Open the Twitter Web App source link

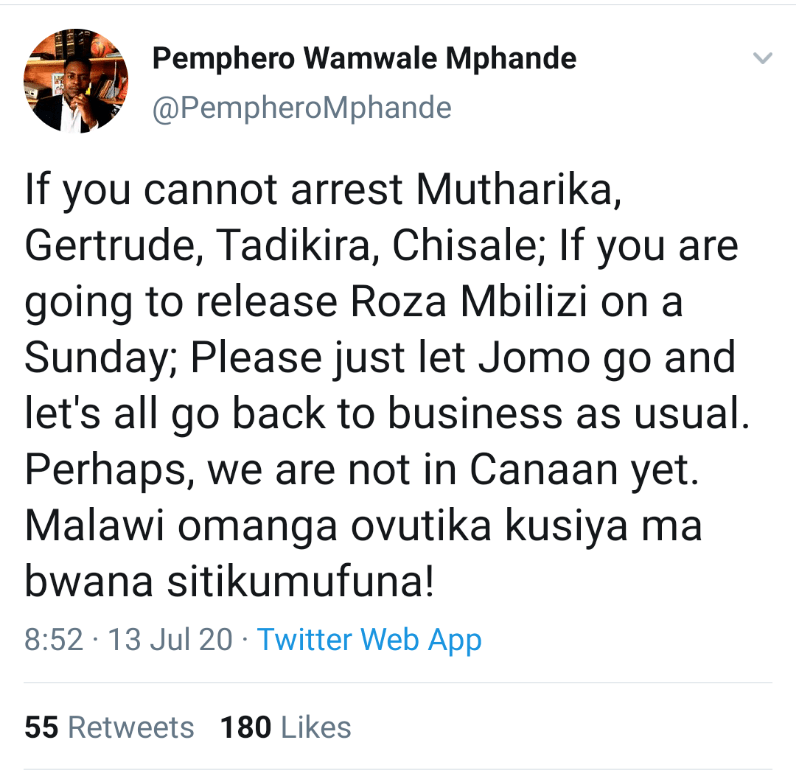click(369, 640)
